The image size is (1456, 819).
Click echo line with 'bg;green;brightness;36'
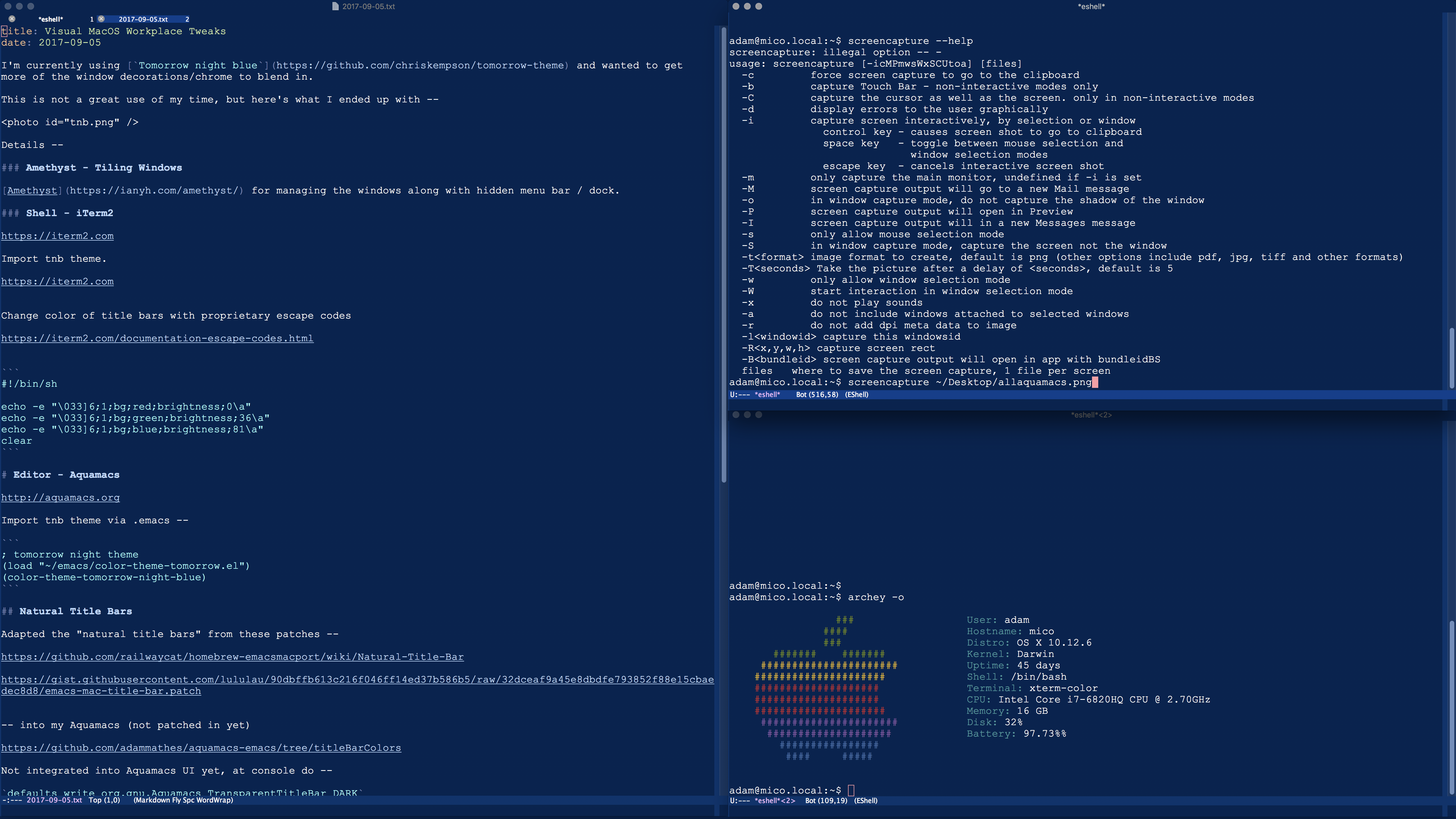(x=135, y=418)
